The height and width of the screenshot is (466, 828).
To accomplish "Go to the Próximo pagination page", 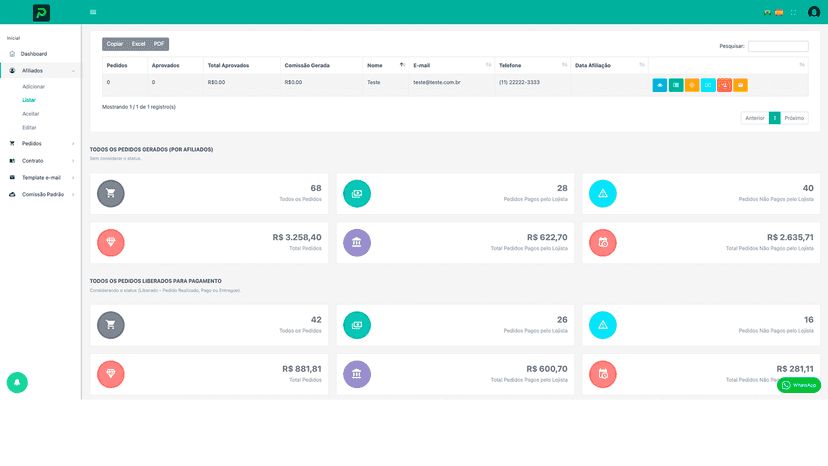I will pos(794,118).
